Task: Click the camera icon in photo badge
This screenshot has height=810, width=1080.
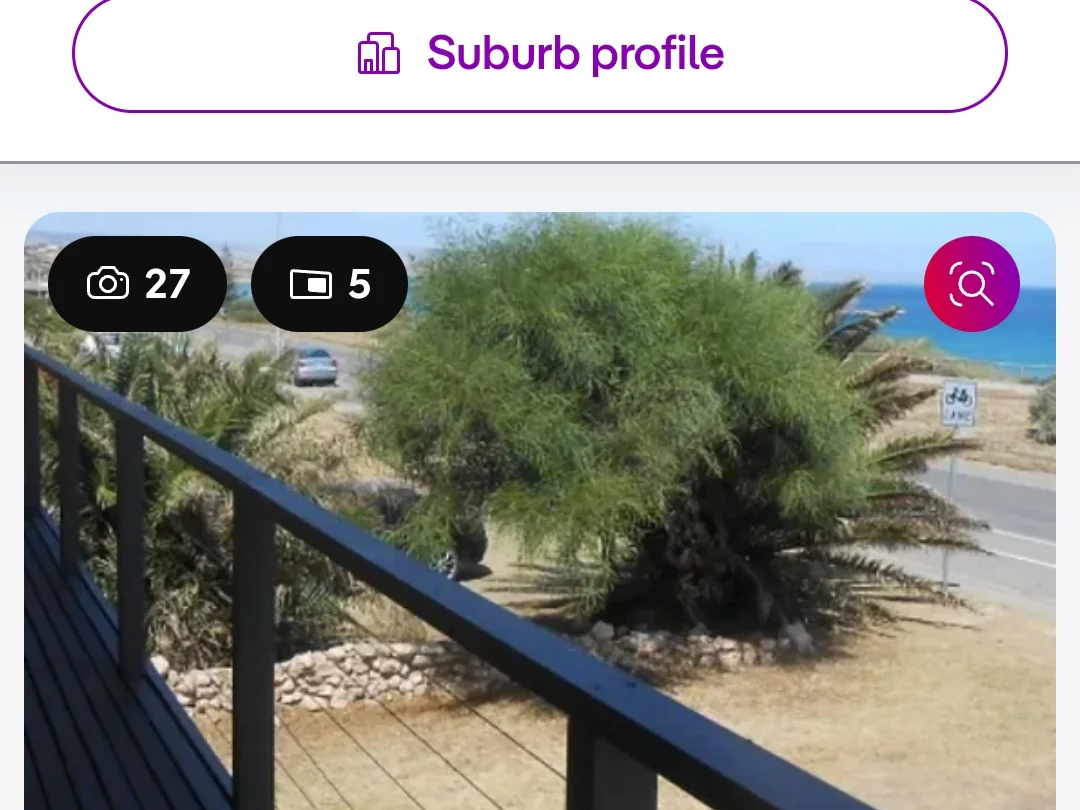Action: 107,284
